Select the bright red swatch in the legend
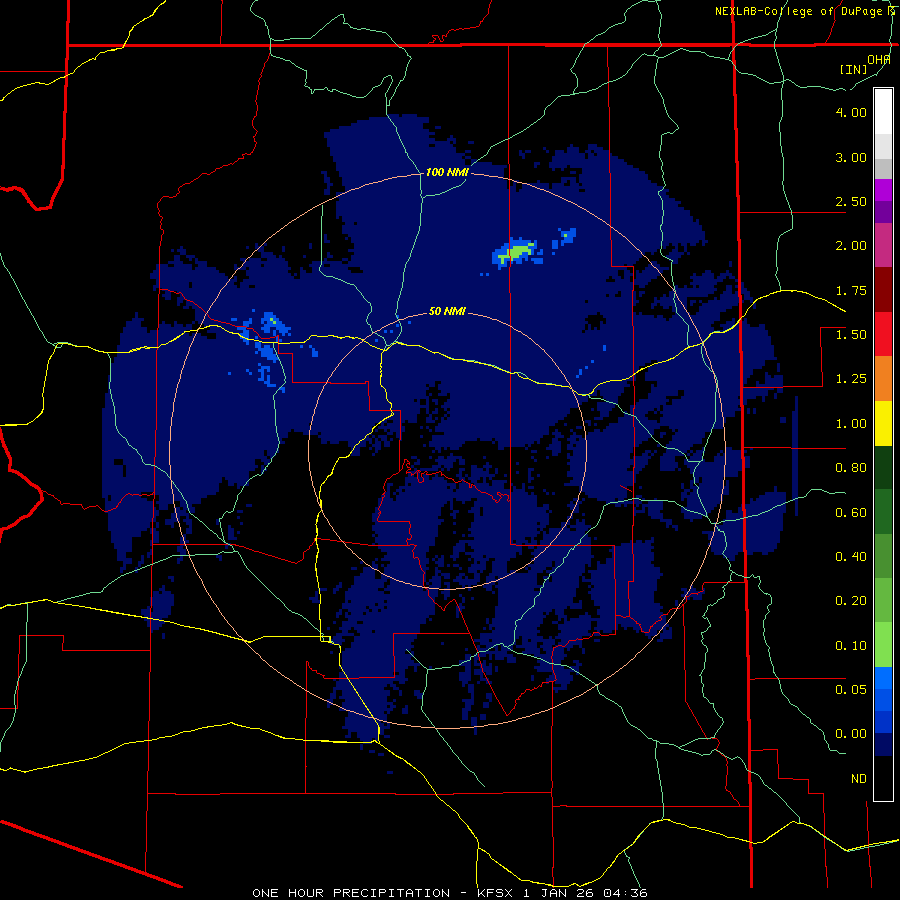Viewport: 900px width, 900px height. click(883, 334)
